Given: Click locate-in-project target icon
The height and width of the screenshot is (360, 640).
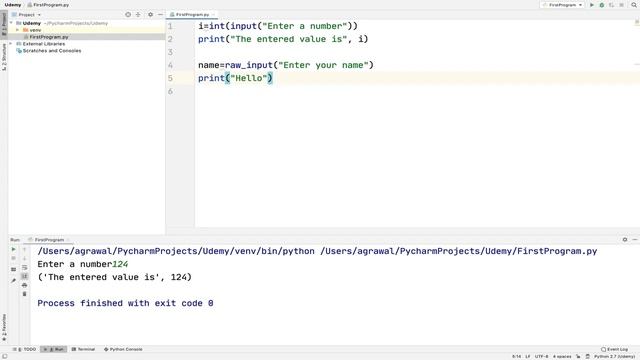Looking at the screenshot, I should [x=128, y=14].
